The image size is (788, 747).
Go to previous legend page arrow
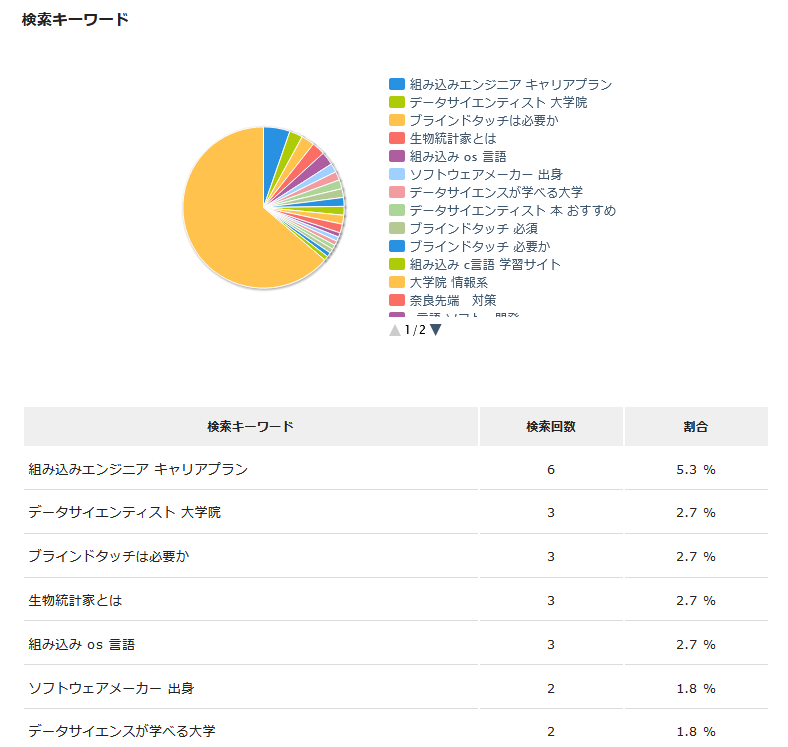pyautogui.click(x=395, y=330)
